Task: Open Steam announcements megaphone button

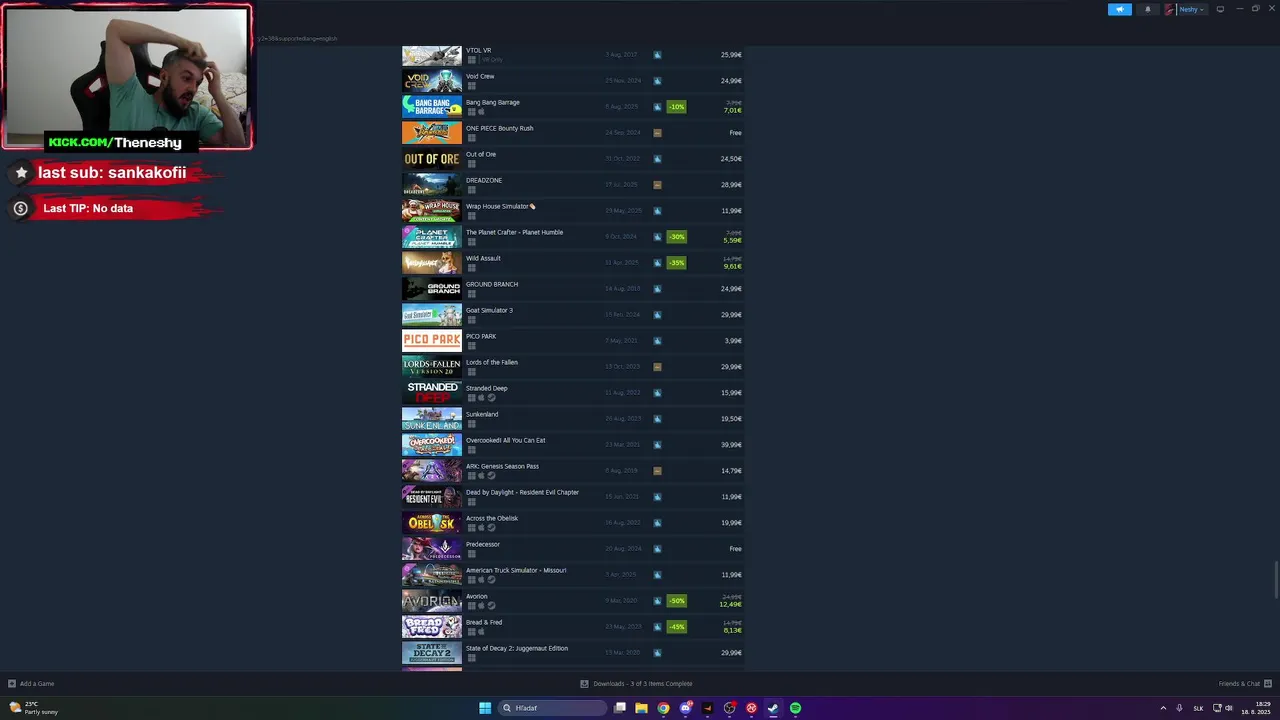Action: tap(1119, 9)
